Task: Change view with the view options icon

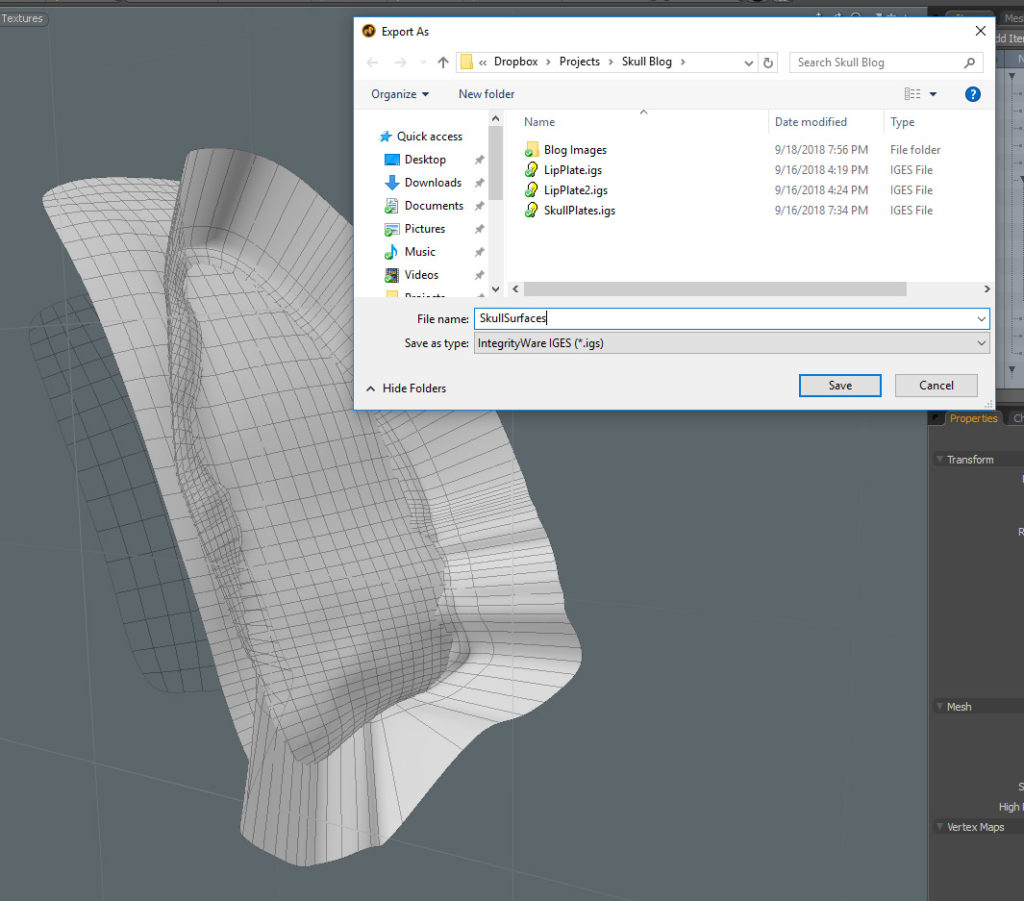Action: (x=913, y=94)
